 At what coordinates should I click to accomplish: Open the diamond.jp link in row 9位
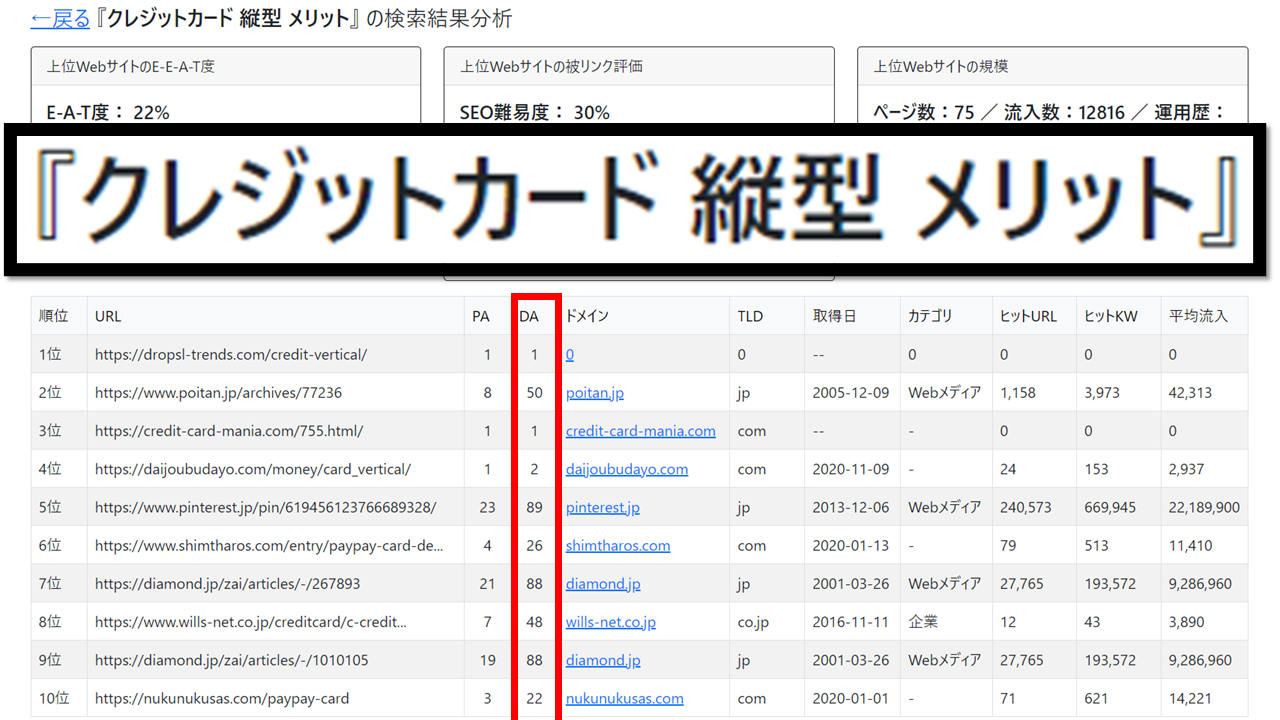(x=602, y=660)
